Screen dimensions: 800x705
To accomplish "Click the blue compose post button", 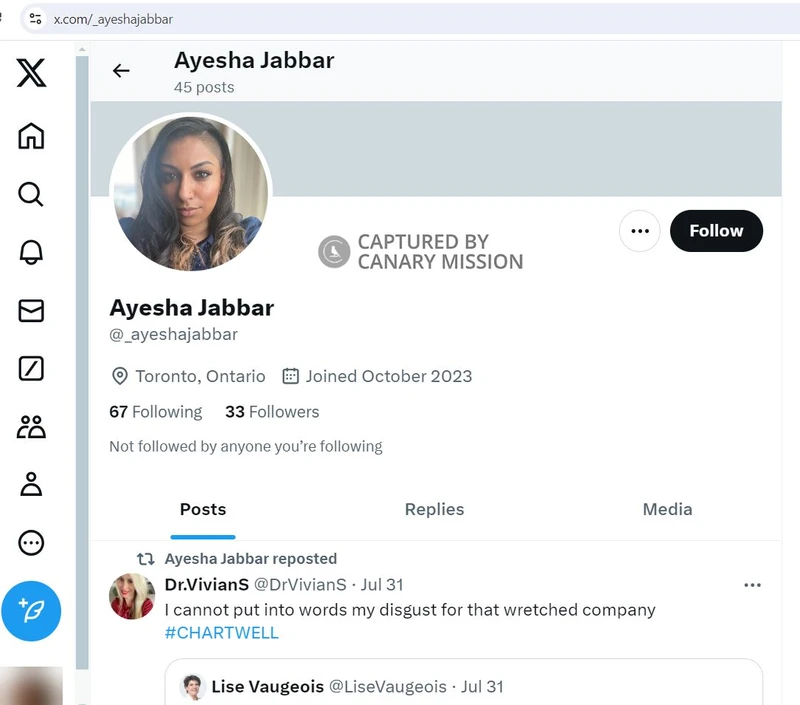I will point(30,612).
